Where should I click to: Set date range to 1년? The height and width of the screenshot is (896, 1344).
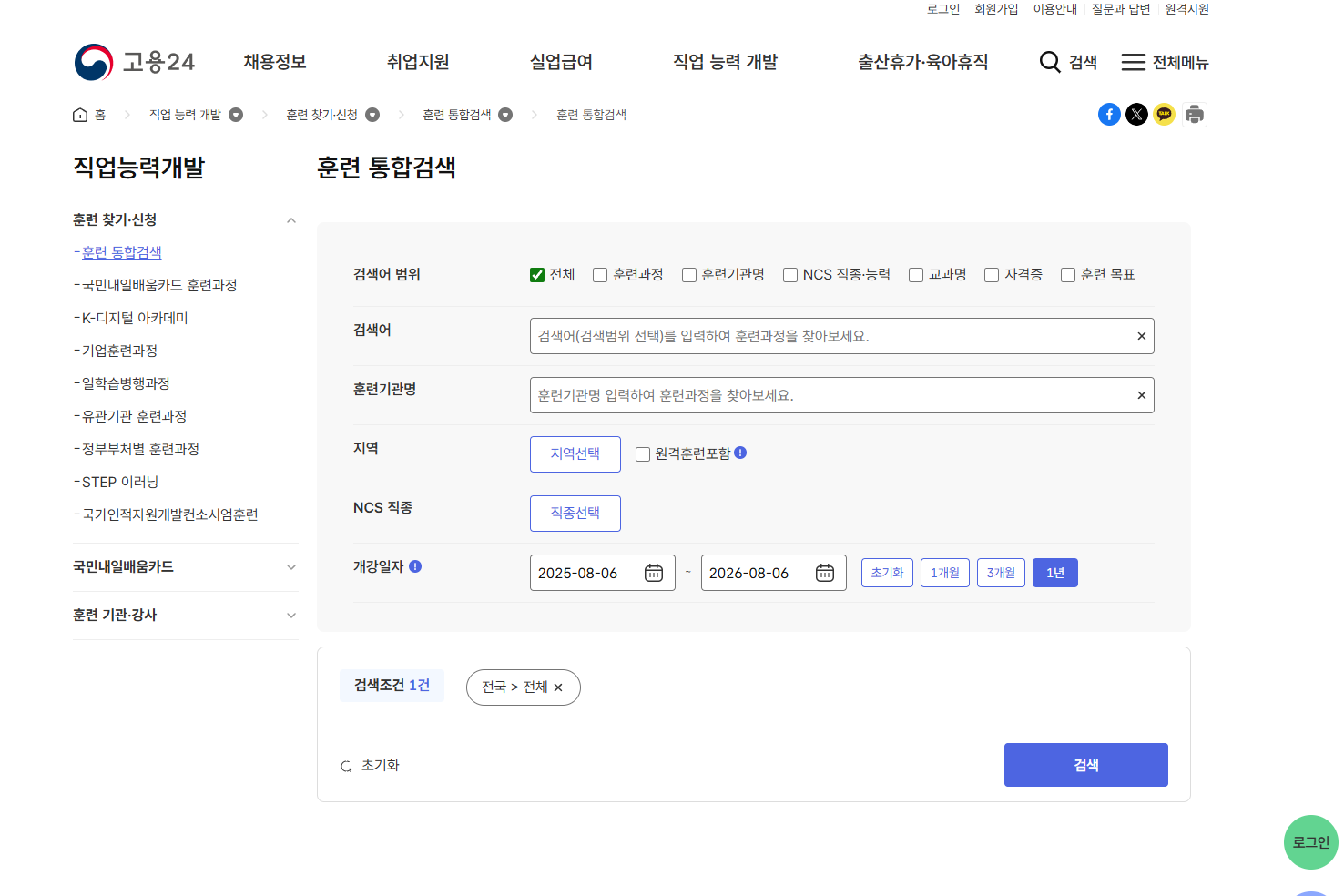(x=1055, y=573)
